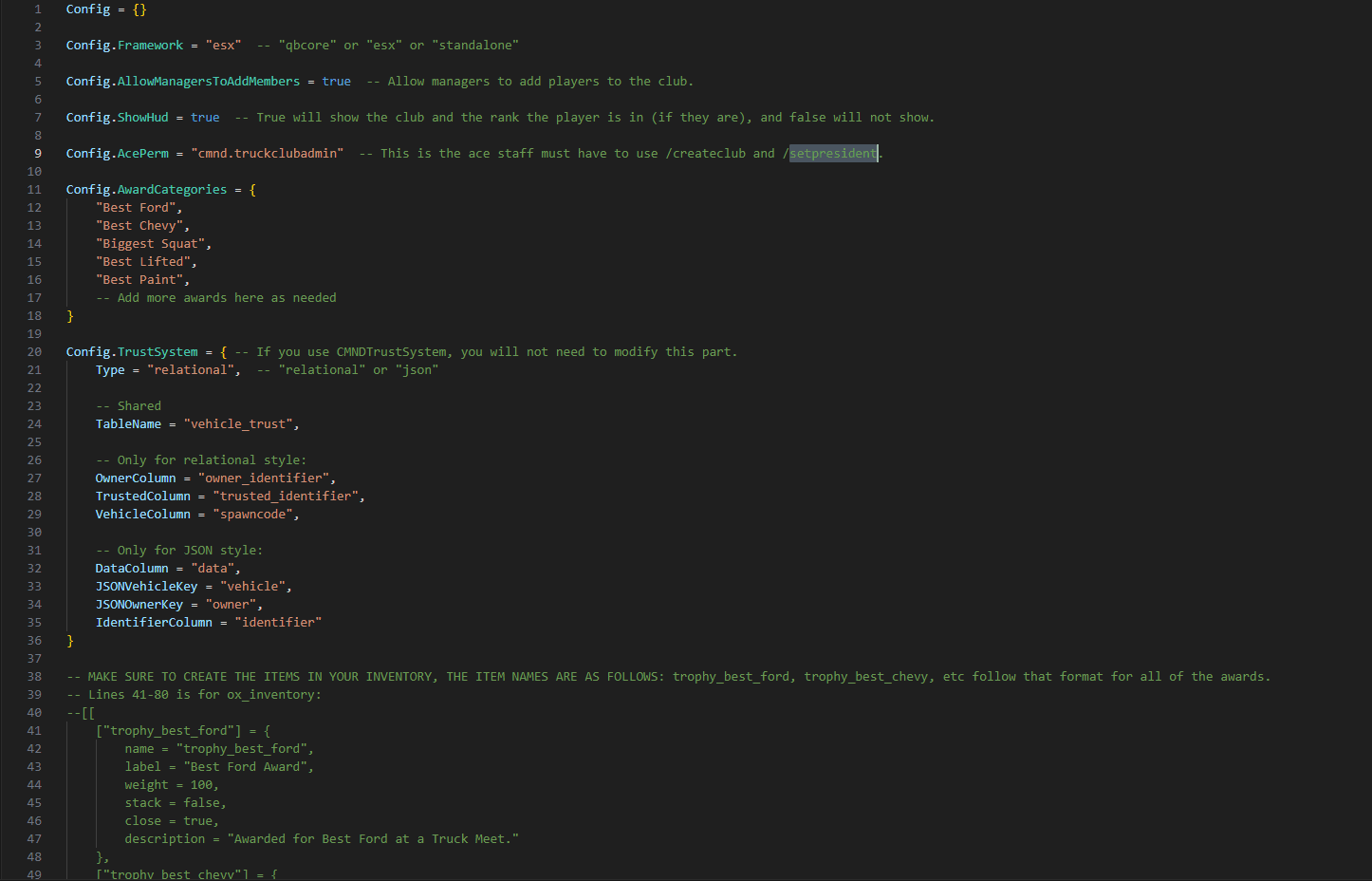Click the "Best Chevy" entry on line 13
Screen dimensions: 1372x881
[x=139, y=226]
